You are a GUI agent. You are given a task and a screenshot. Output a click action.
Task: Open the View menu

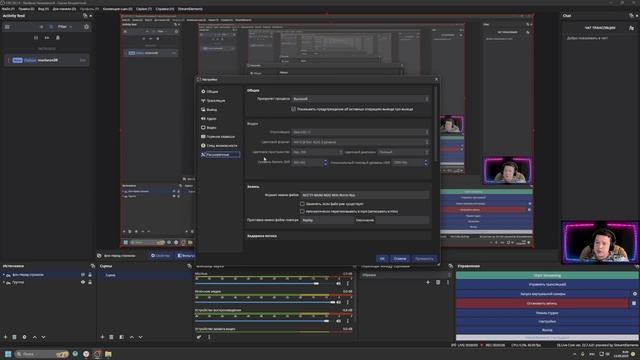coord(43,9)
